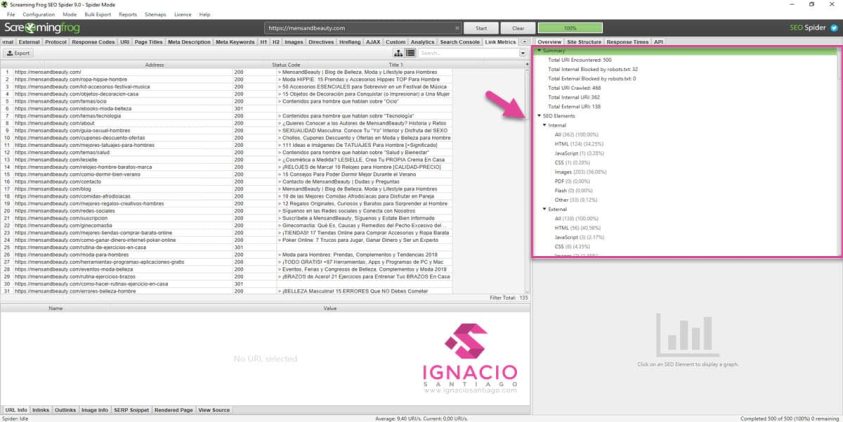Open the SERP Snippet bottom tab
The height and width of the screenshot is (422, 843).
pyautogui.click(x=131, y=410)
